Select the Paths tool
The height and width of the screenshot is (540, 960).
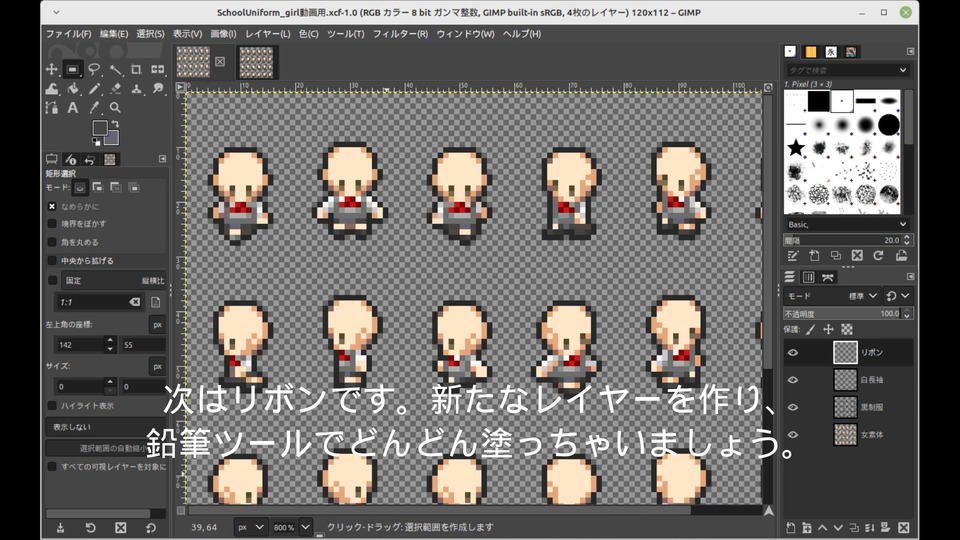click(51, 108)
